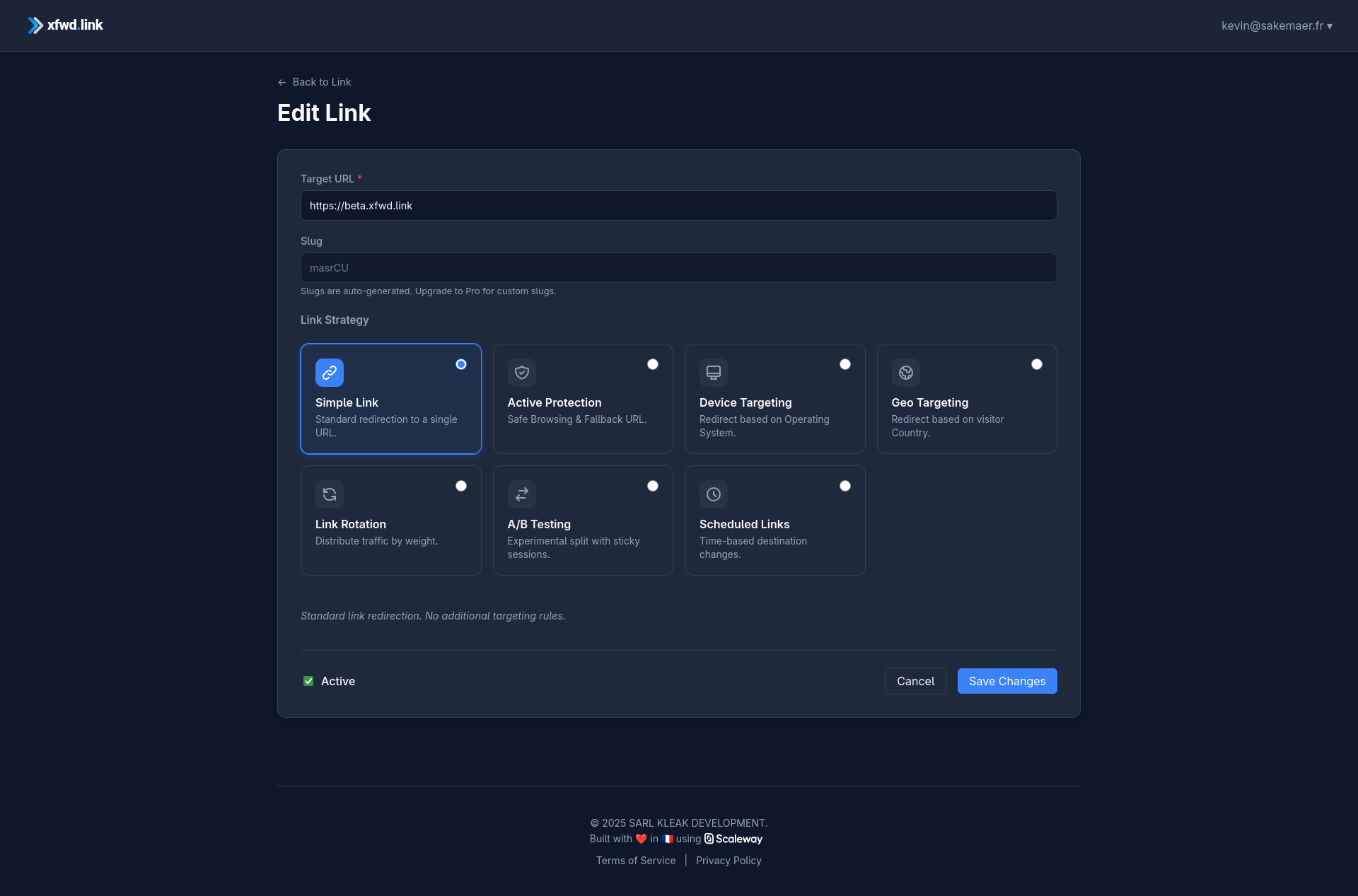Open the kevin@sakemaer.fr account dropdown
1358x896 pixels.
pos(1277,25)
